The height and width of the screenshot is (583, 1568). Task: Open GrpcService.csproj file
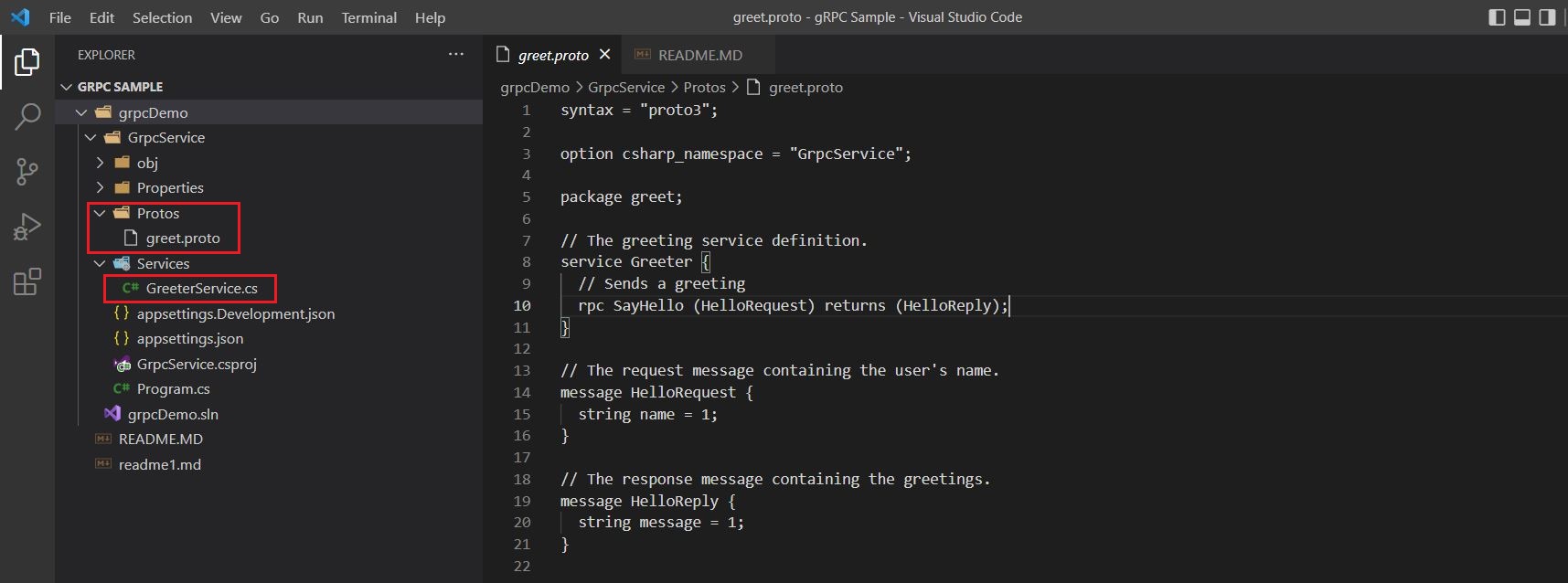[197, 364]
